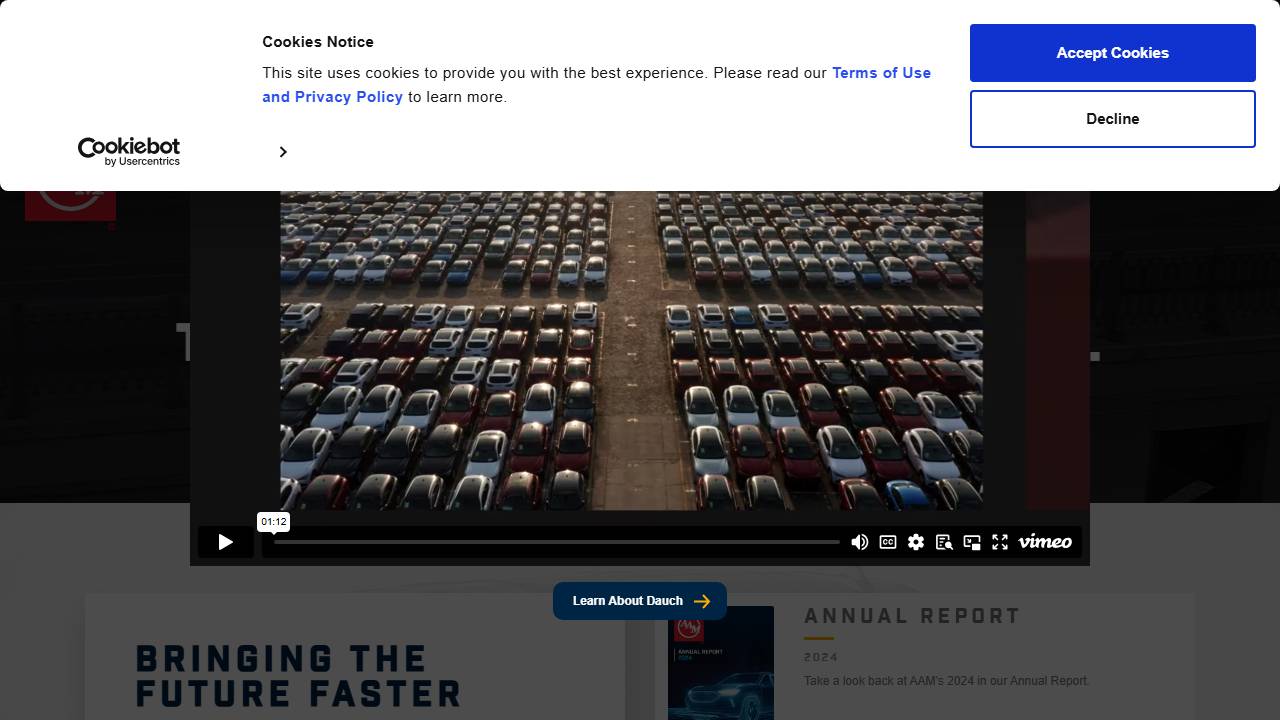
Task: Open the Annual Report heading link
Action: (912, 616)
